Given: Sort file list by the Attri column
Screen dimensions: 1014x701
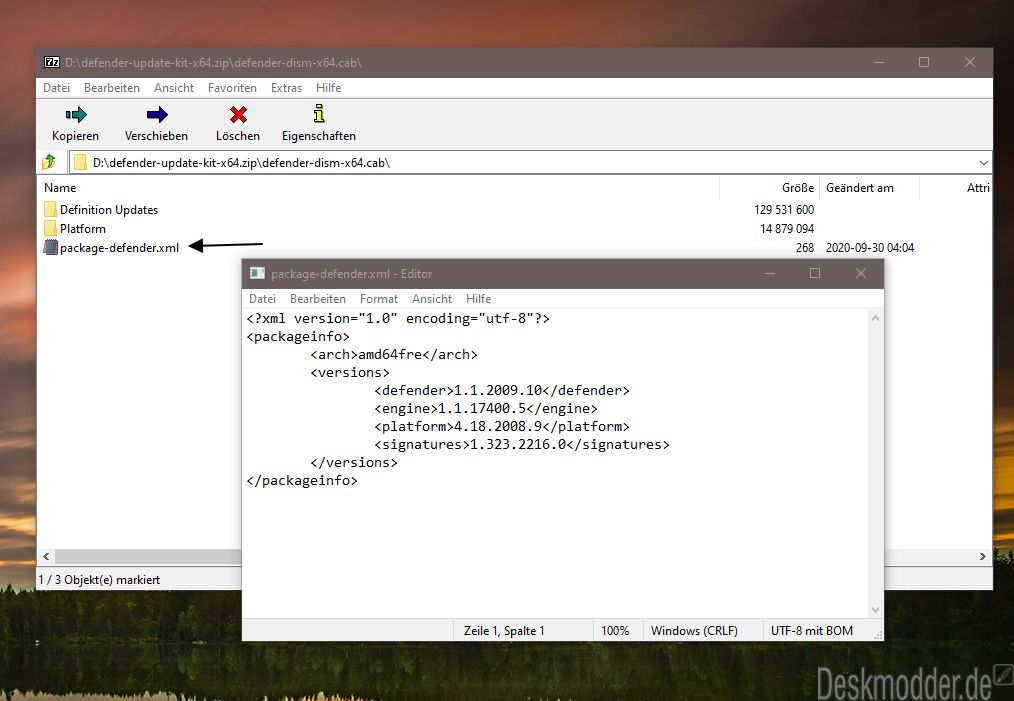Looking at the screenshot, I should [978, 188].
